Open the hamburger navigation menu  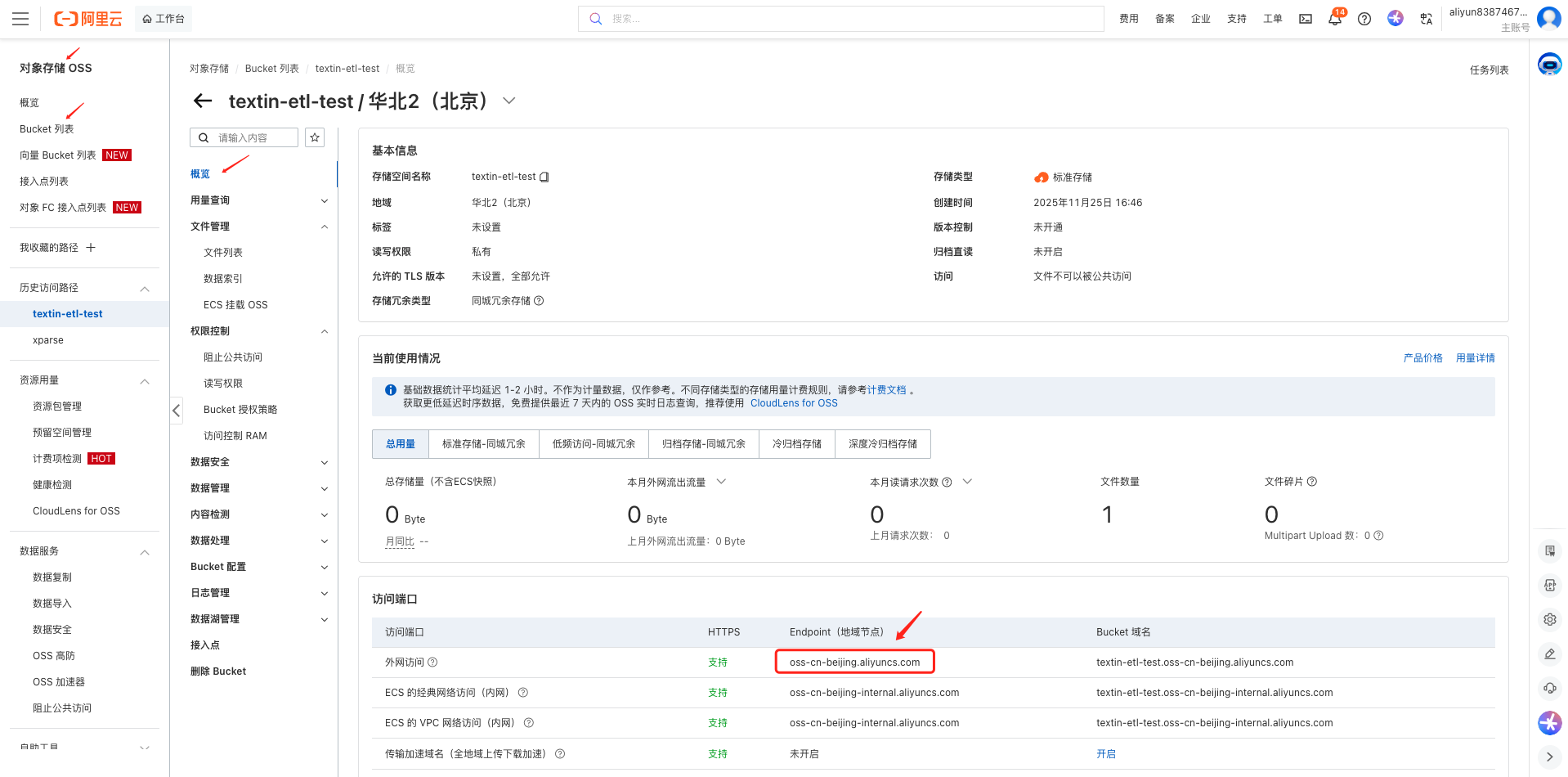tap(20, 19)
